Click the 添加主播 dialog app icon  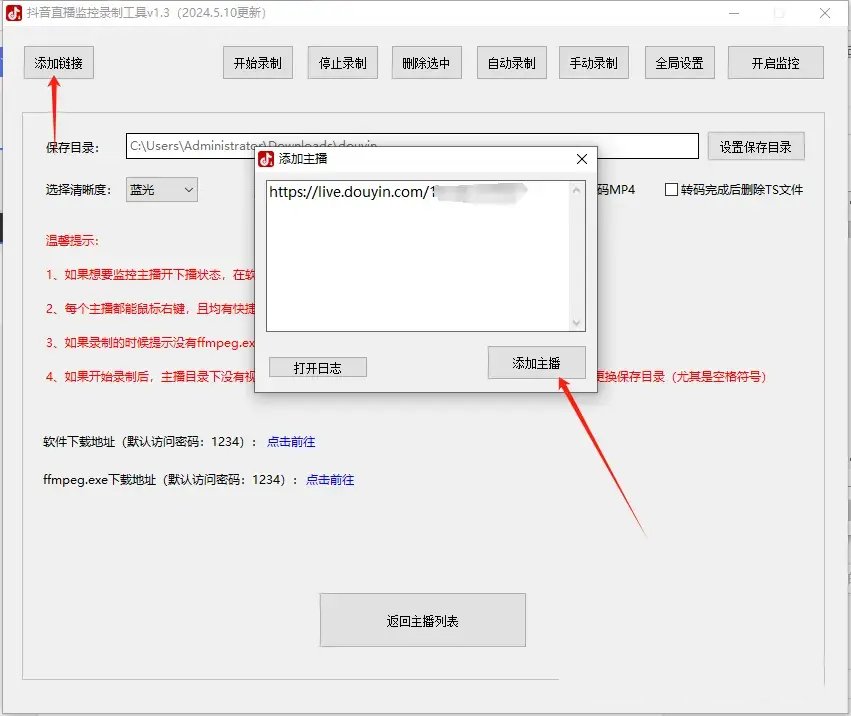(x=266, y=159)
